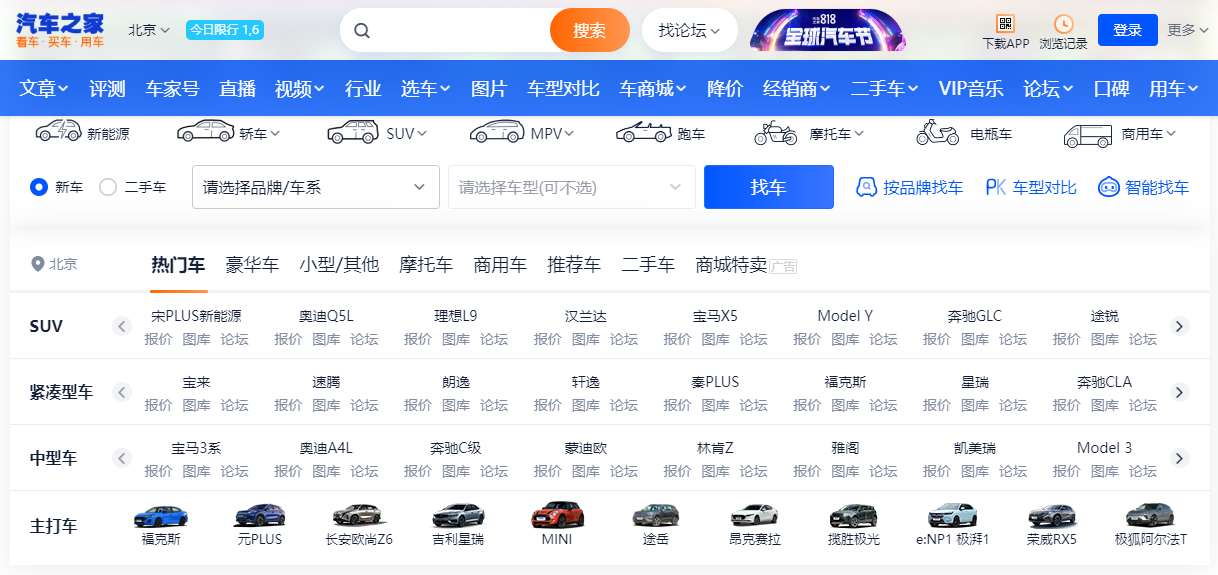
Task: Open the red MINI car thumbnail
Action: (557, 514)
